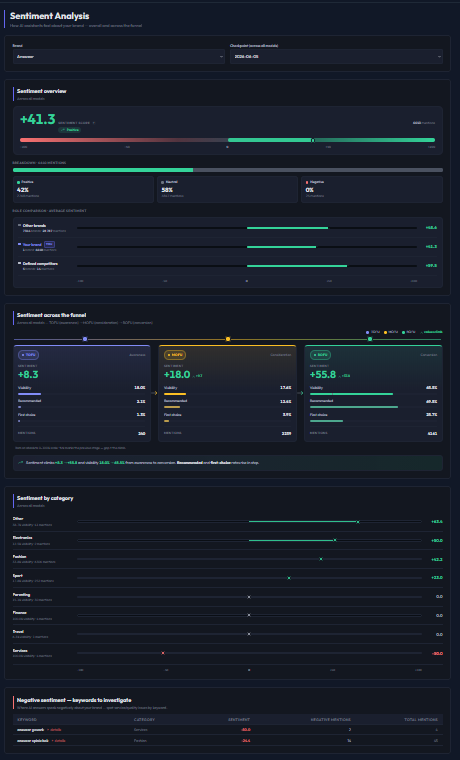Open the Checkpoint date dropdown
The height and width of the screenshot is (760, 460).
click(336, 57)
